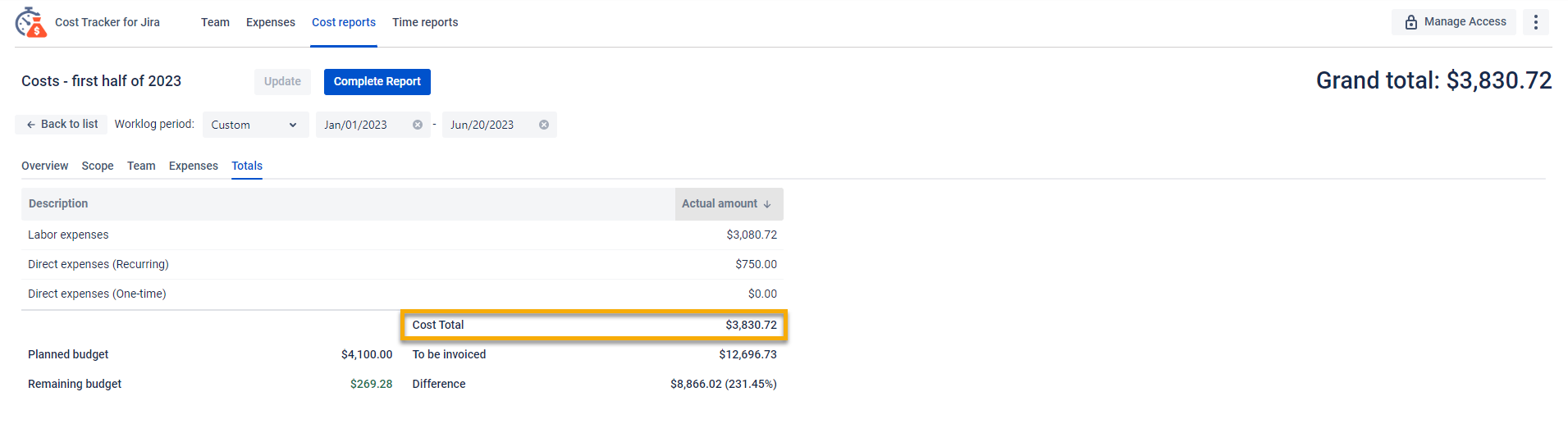Open the Team menu in top navigation
Image resolution: width=1568 pixels, height=433 pixels.
point(215,22)
